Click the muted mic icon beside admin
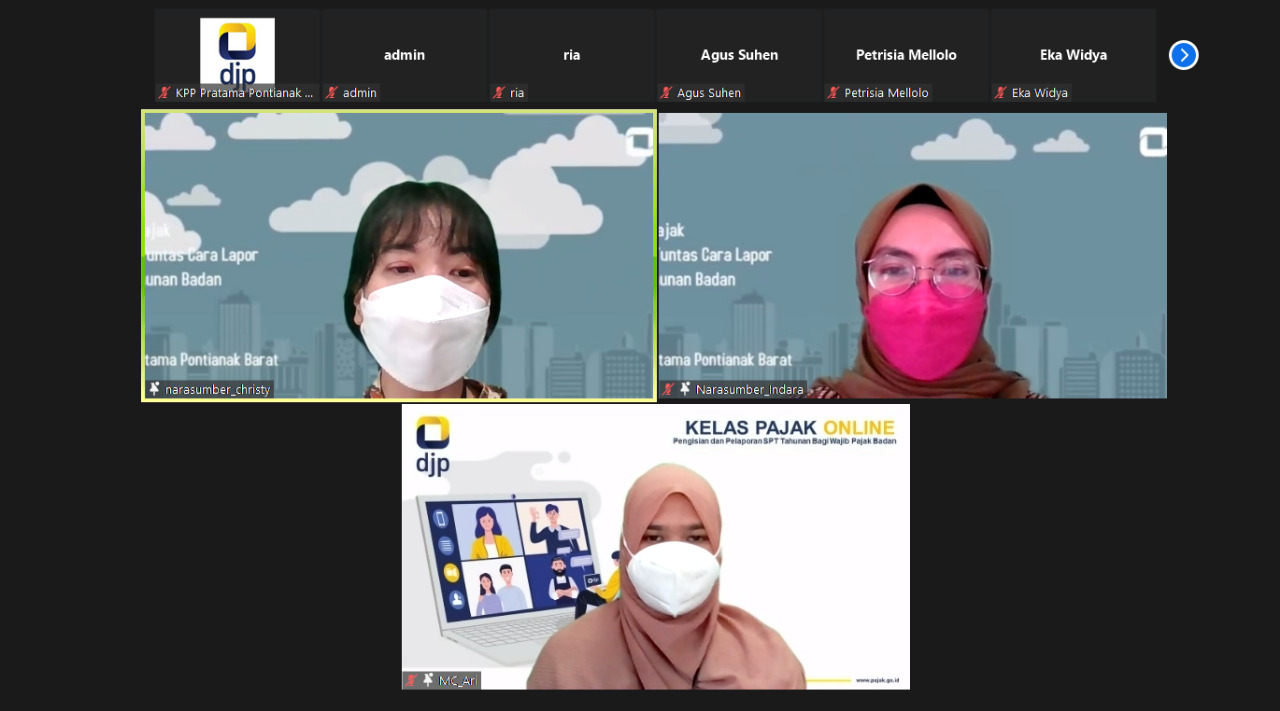 332,93
